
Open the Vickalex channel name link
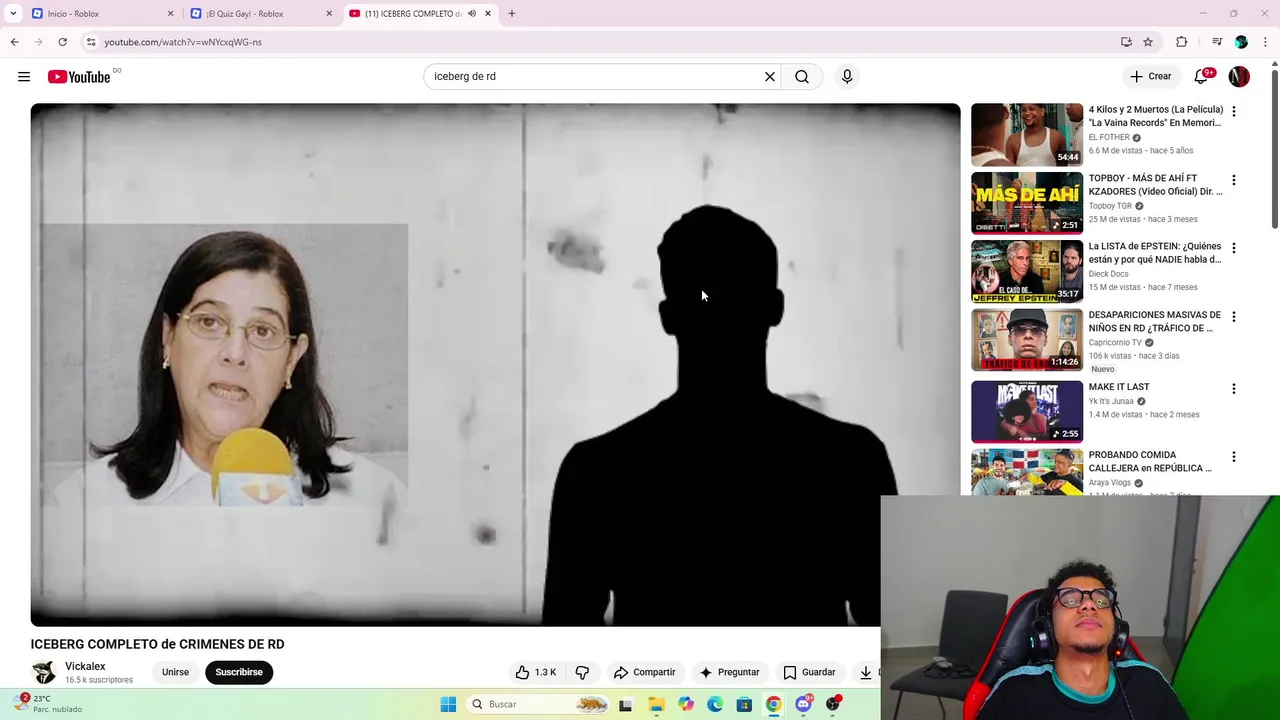[85, 666]
